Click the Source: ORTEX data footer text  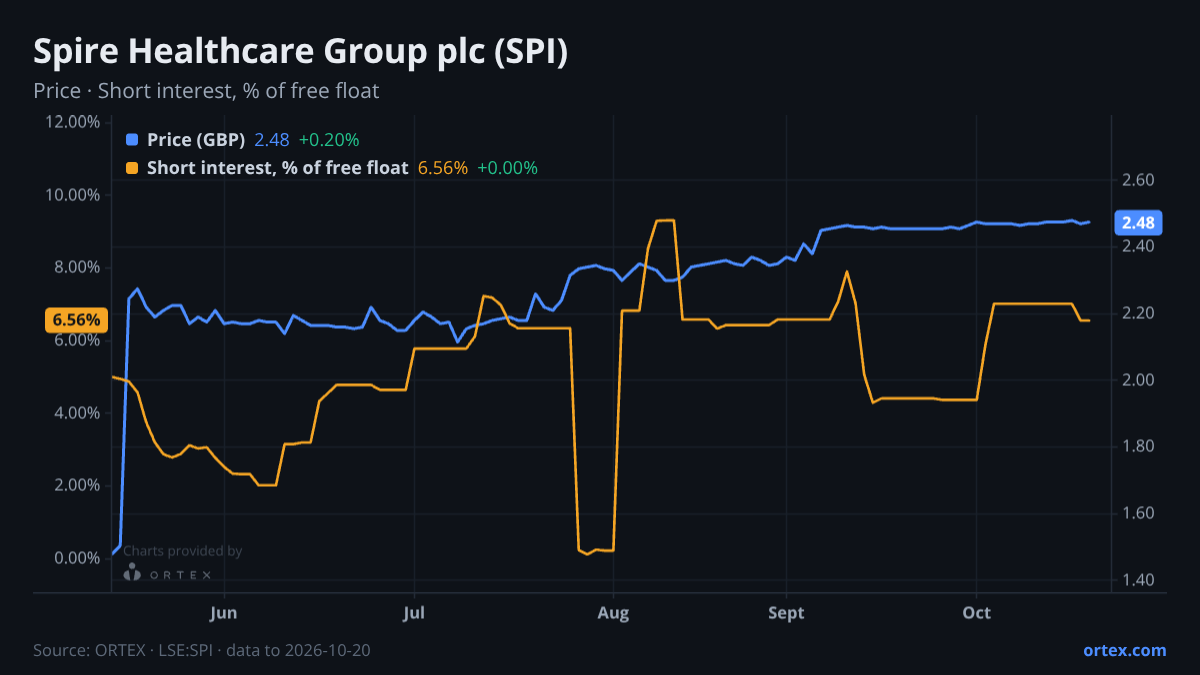coord(201,650)
